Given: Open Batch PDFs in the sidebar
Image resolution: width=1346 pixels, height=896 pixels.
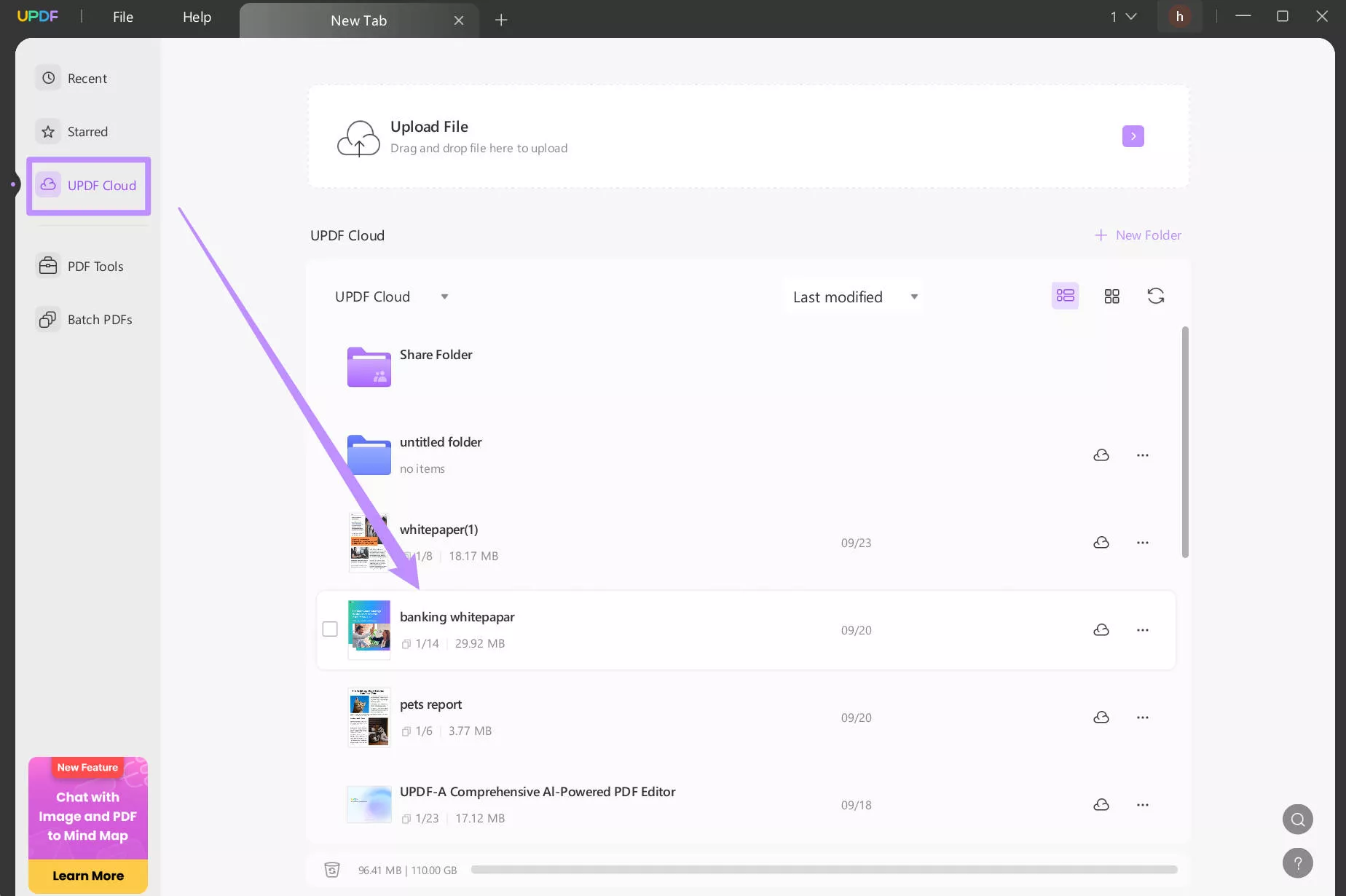Looking at the screenshot, I should (85, 320).
